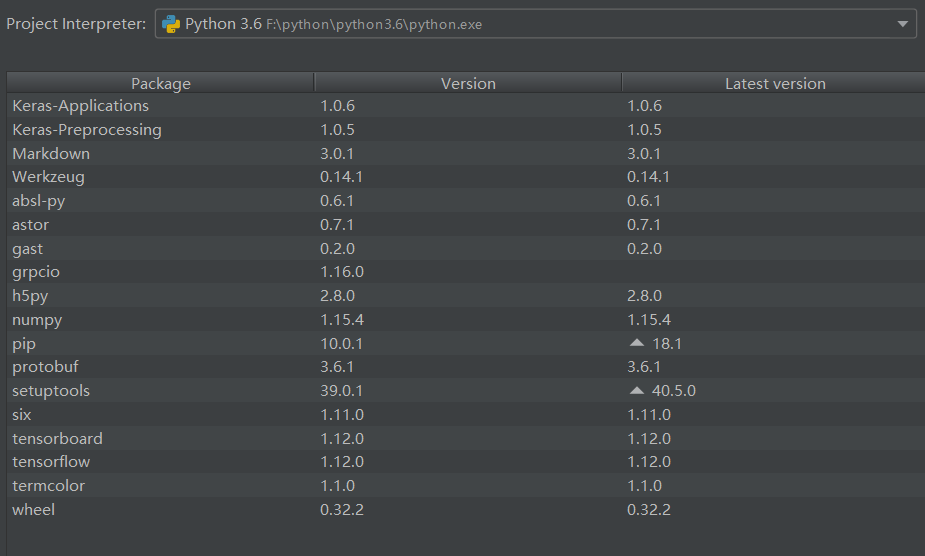Screen dimensions: 925x556
Task: Sort by Latest version column header
Action: click(x=775, y=83)
